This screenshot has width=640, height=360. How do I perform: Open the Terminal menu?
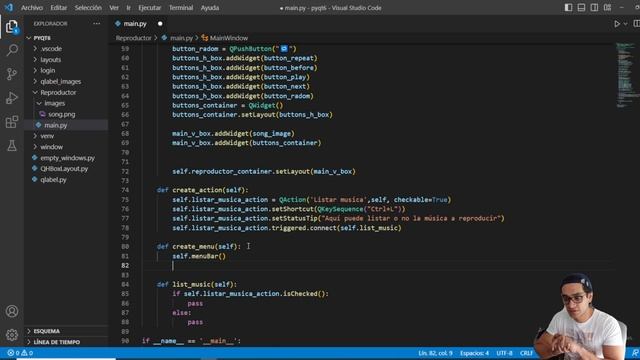tap(181, 8)
